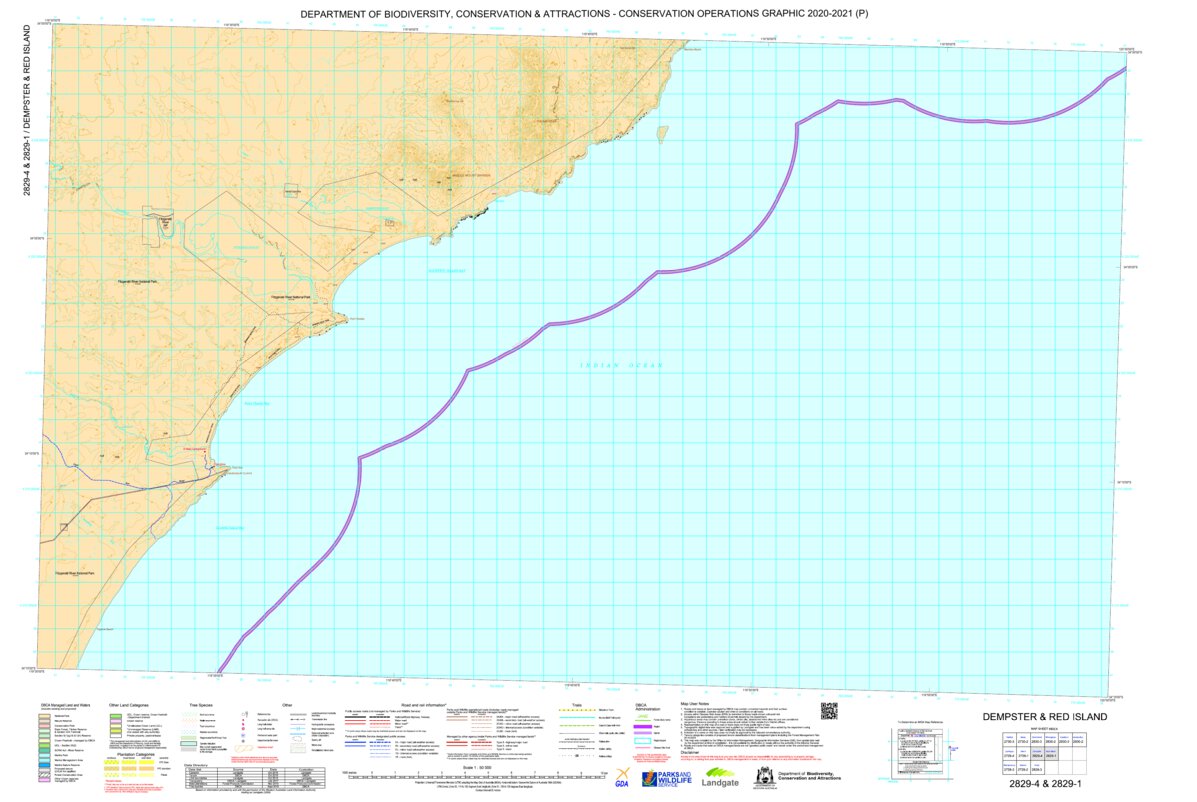Click the DEMPSTER & RED ISLAND title
The height and width of the screenshot is (802, 1197).
1047,716
